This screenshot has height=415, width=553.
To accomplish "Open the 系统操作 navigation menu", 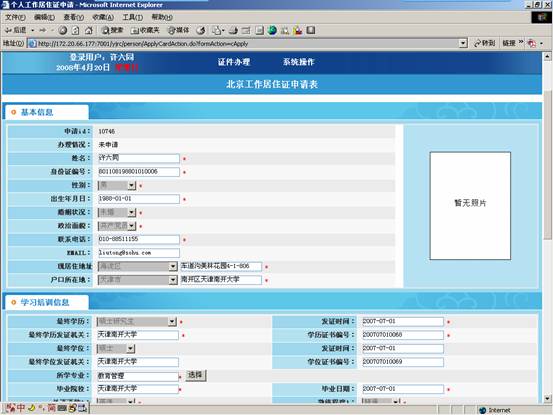I will tap(298, 62).
